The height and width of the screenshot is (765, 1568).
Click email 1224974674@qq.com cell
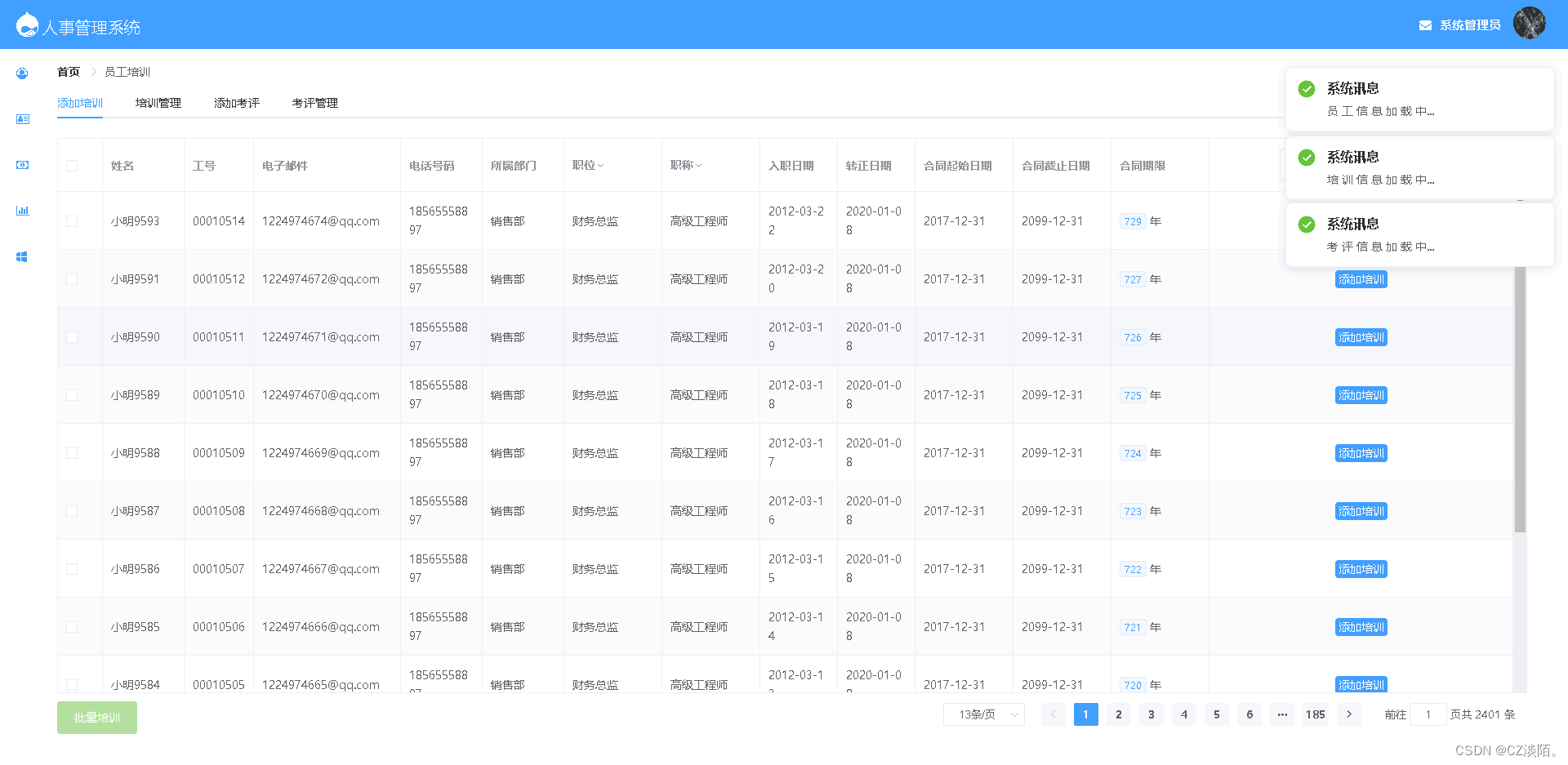321,221
